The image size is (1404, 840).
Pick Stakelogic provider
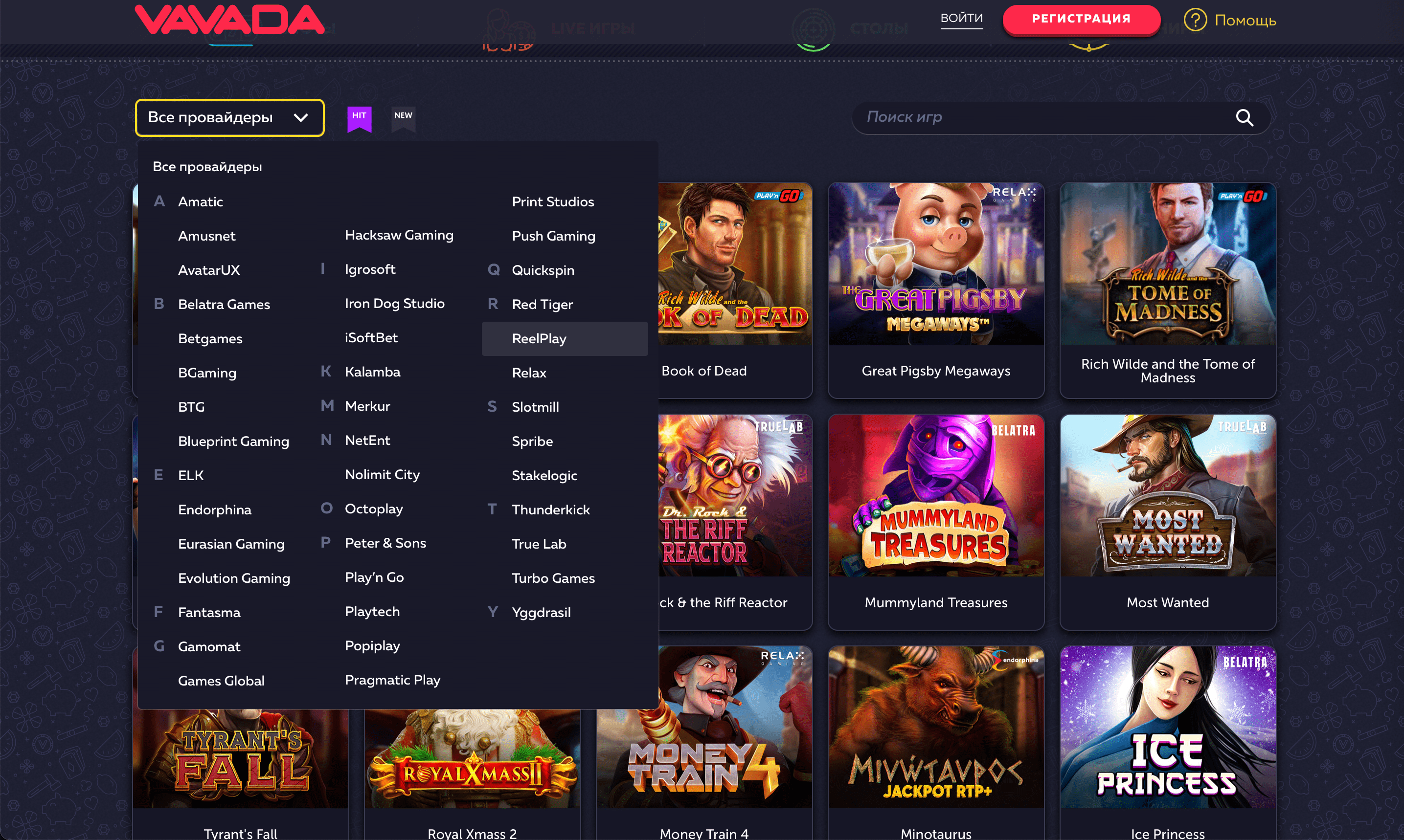pos(544,475)
